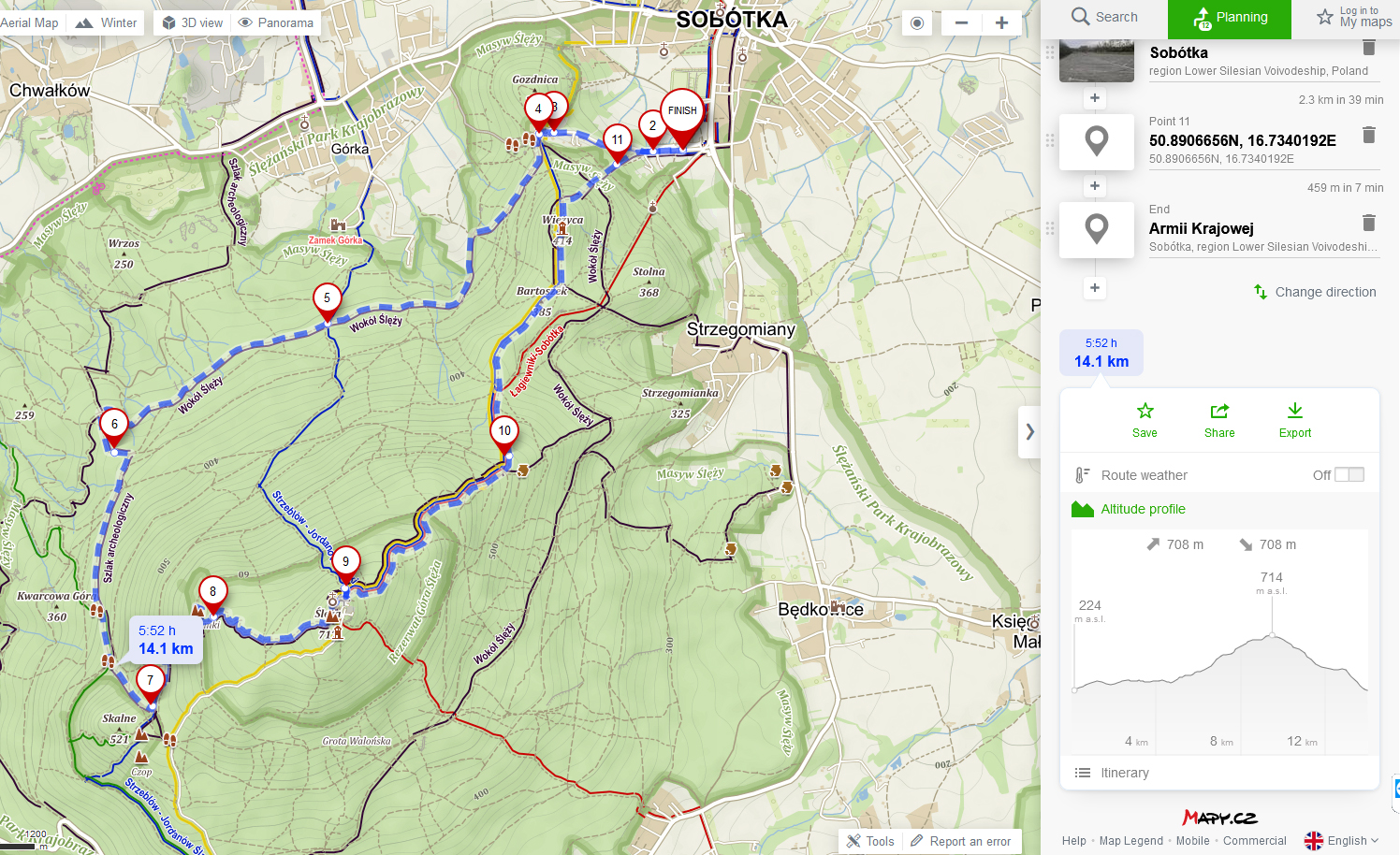Open the English language dropdown
The width and height of the screenshot is (1400, 855).
[x=1342, y=841]
